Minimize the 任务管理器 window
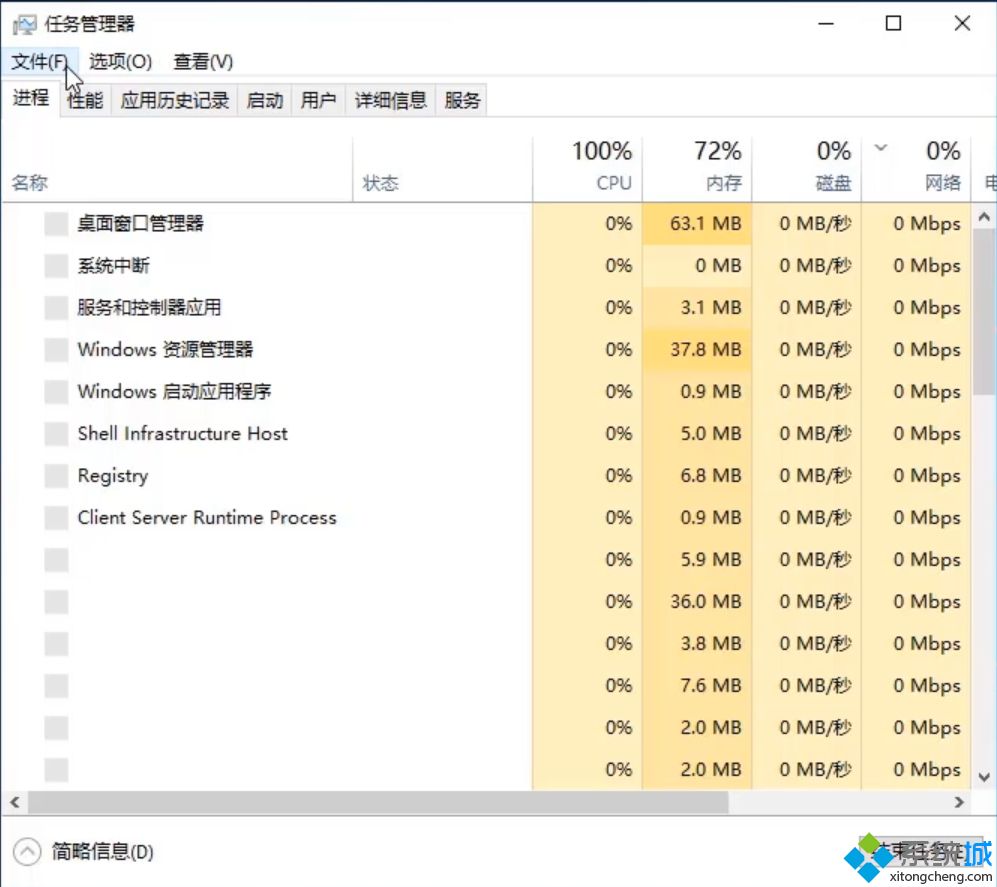Viewport: 997px width, 887px height. coord(826,24)
